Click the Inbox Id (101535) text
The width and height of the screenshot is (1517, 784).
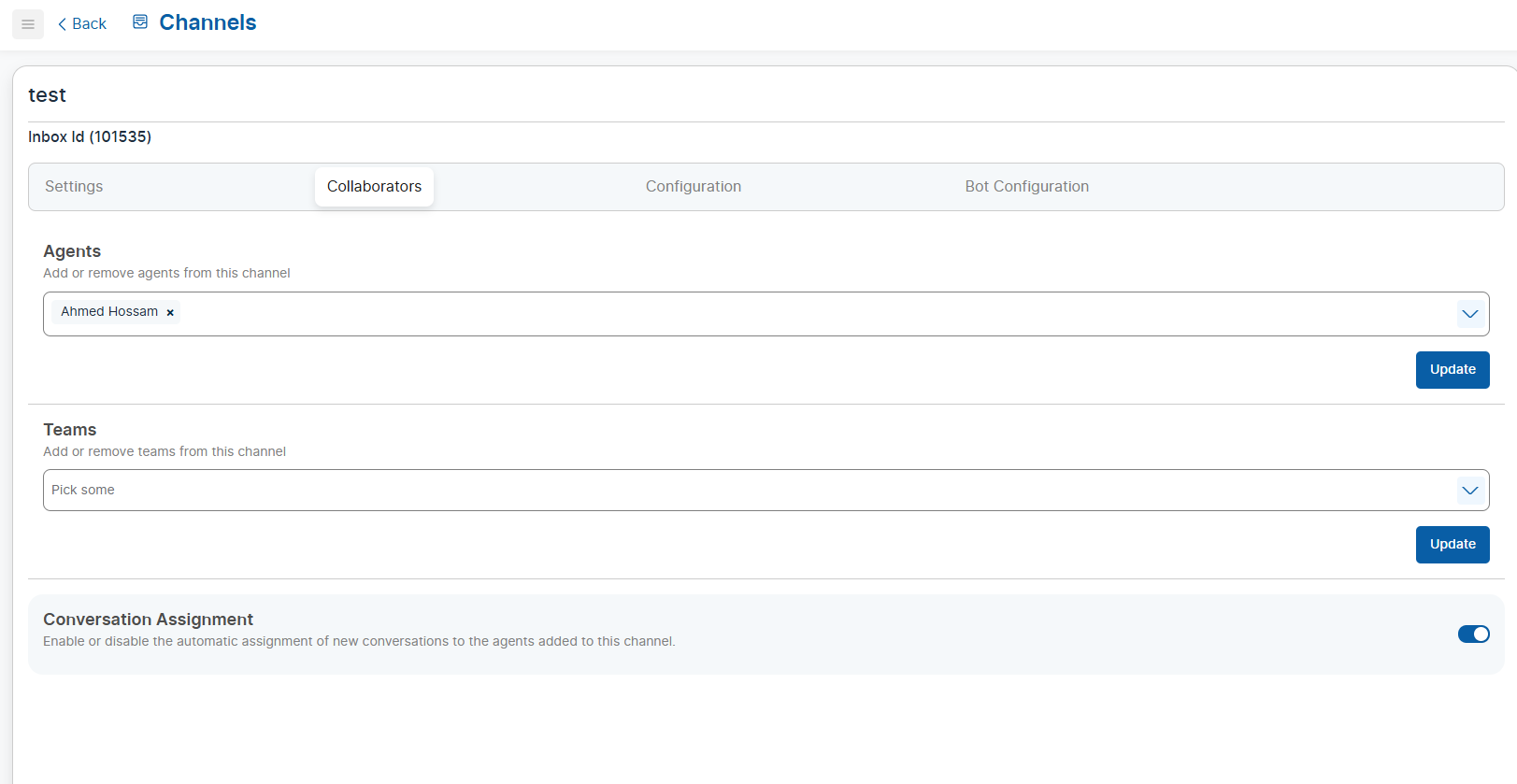tap(90, 137)
